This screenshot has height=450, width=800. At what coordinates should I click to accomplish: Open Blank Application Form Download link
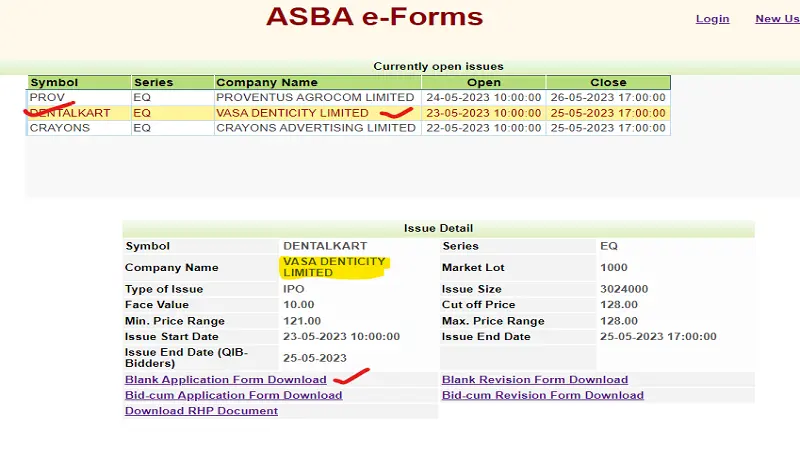point(225,380)
